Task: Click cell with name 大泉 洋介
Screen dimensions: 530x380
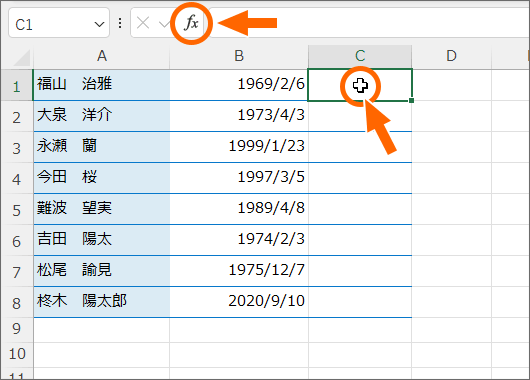Action: pyautogui.click(x=101, y=116)
